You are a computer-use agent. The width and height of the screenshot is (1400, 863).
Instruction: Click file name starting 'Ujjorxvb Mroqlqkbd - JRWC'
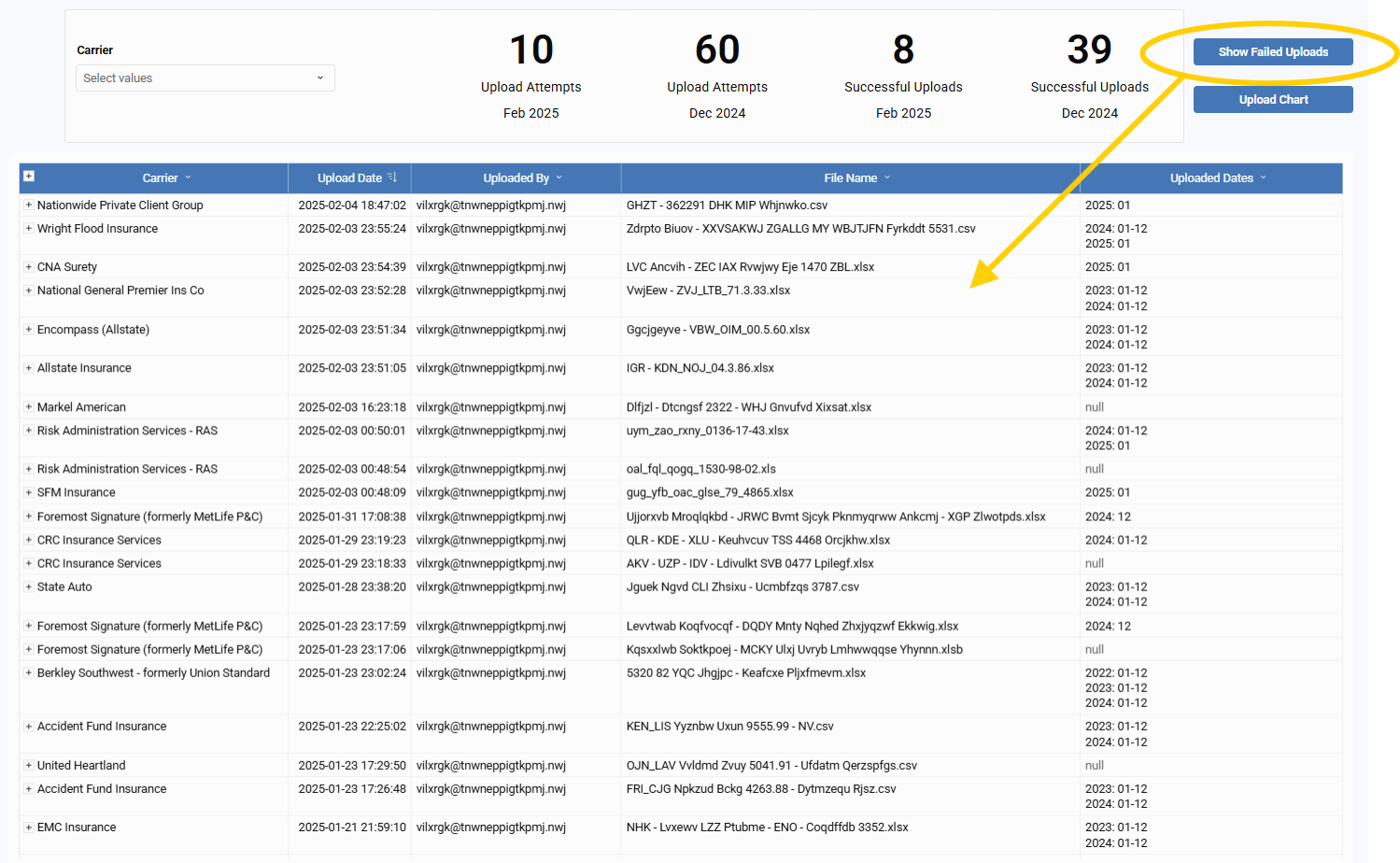(836, 516)
